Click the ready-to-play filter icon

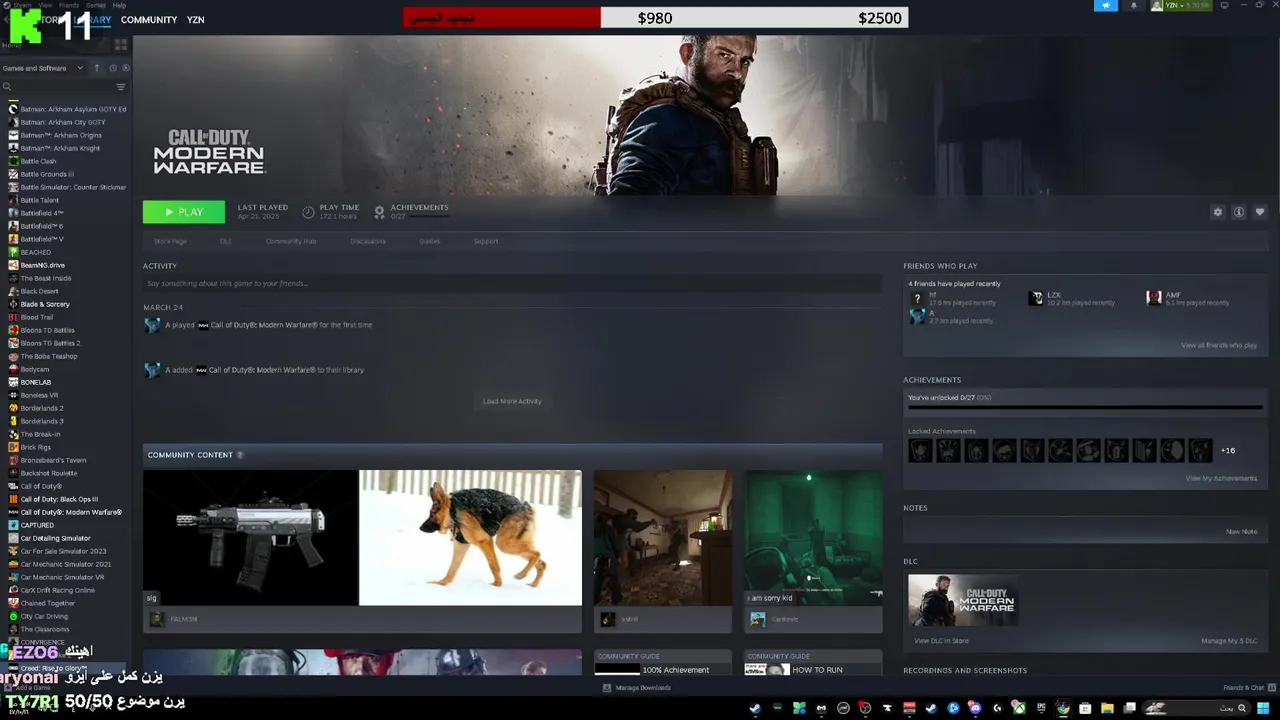tap(125, 68)
